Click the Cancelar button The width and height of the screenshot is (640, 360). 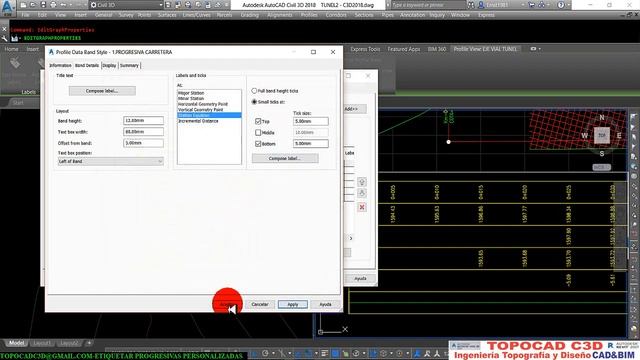(x=260, y=304)
